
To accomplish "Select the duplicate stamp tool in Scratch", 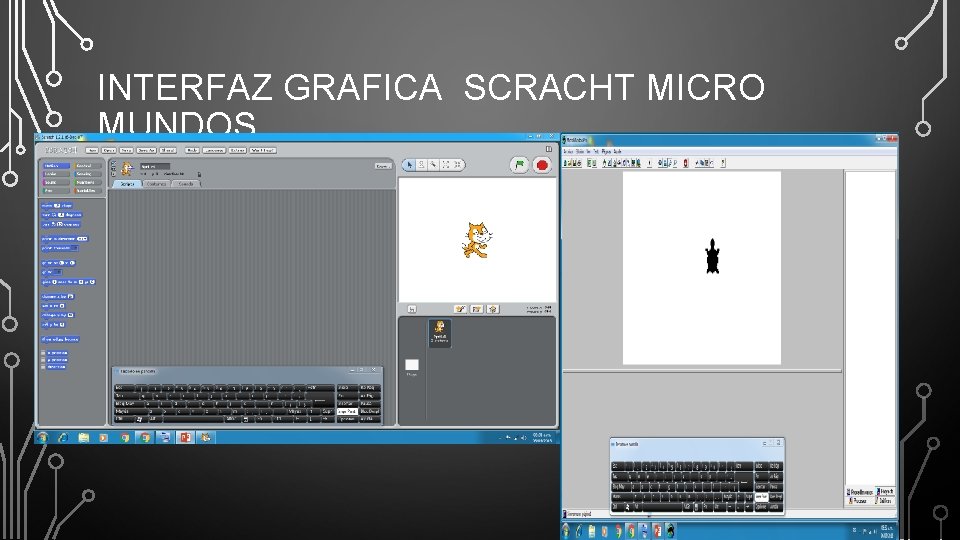I will coord(421,165).
